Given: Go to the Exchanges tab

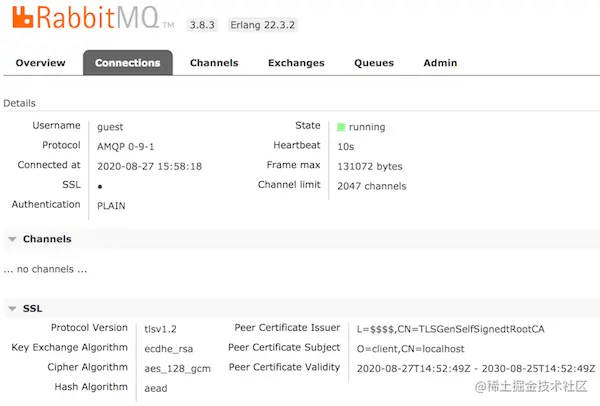Looking at the screenshot, I should 296,63.
